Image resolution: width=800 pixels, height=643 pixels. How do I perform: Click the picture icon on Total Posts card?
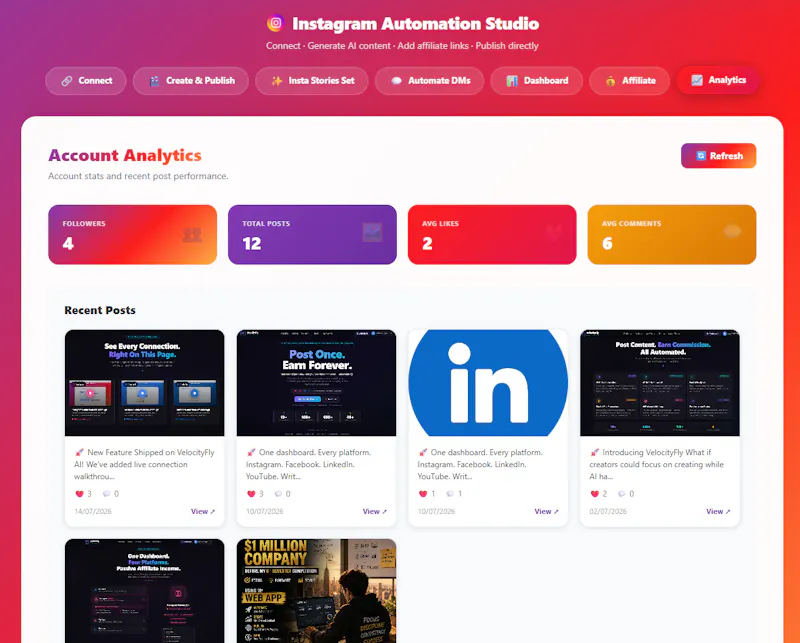point(372,232)
